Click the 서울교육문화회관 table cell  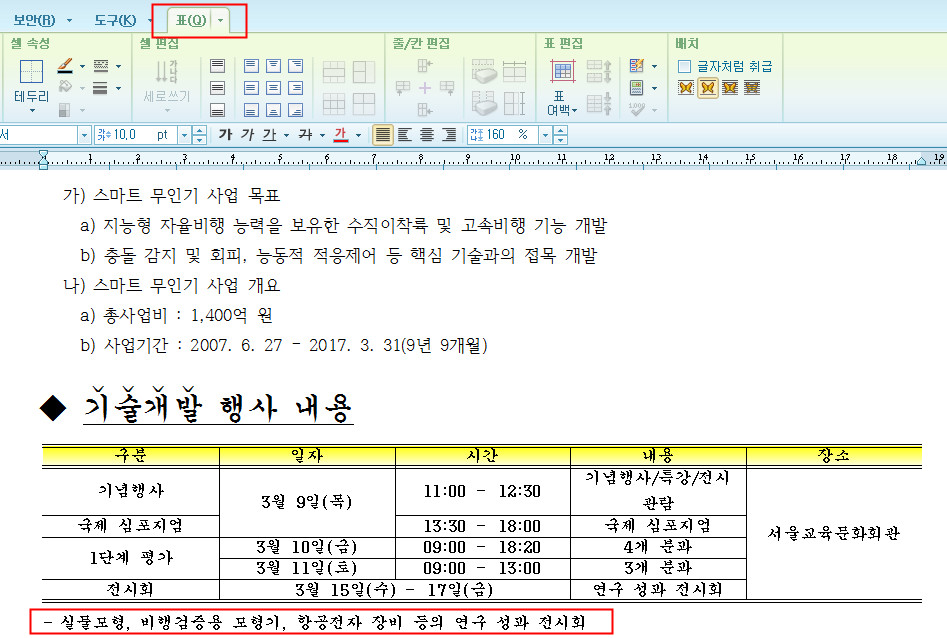click(834, 533)
